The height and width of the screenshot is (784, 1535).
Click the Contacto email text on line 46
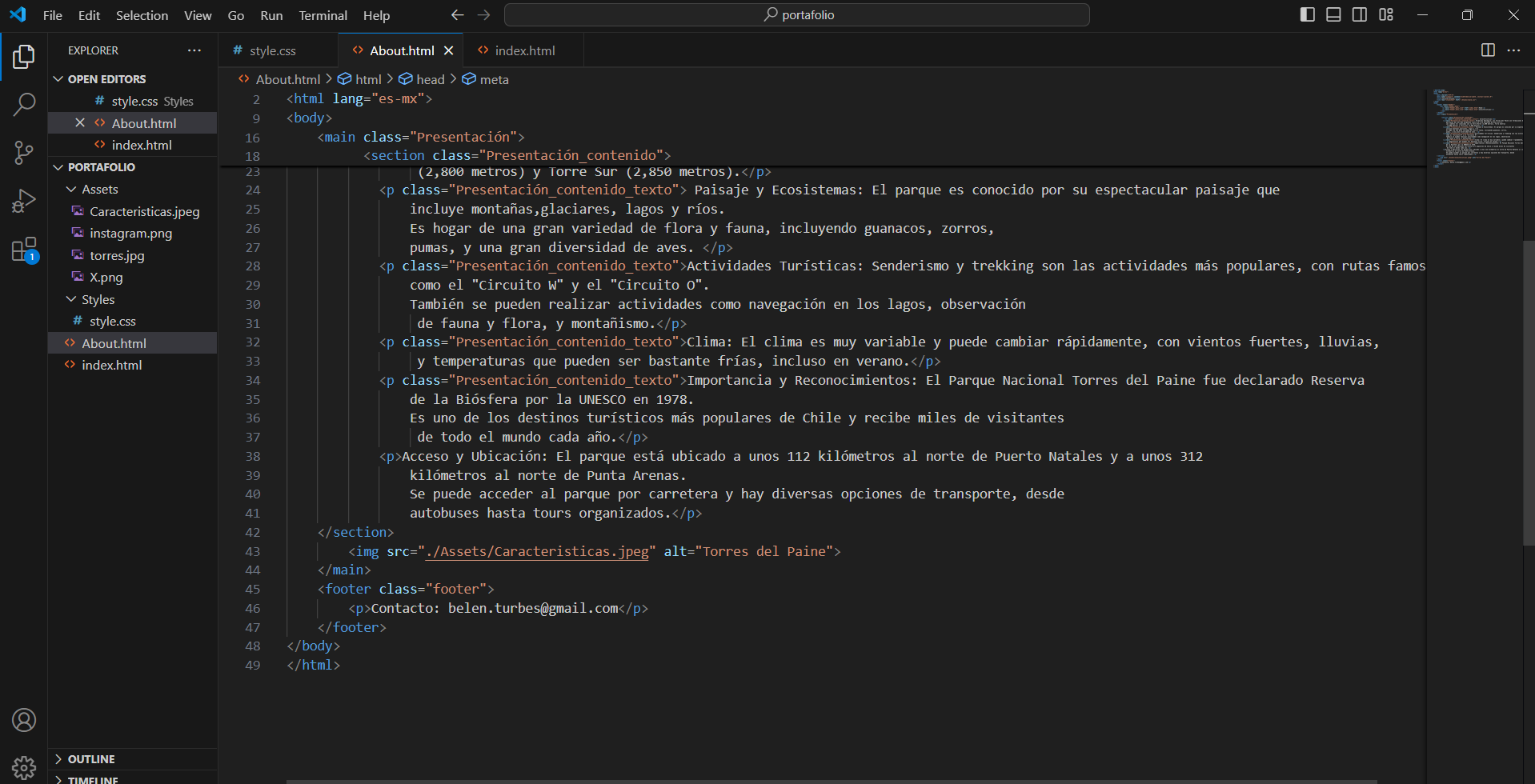coord(495,608)
